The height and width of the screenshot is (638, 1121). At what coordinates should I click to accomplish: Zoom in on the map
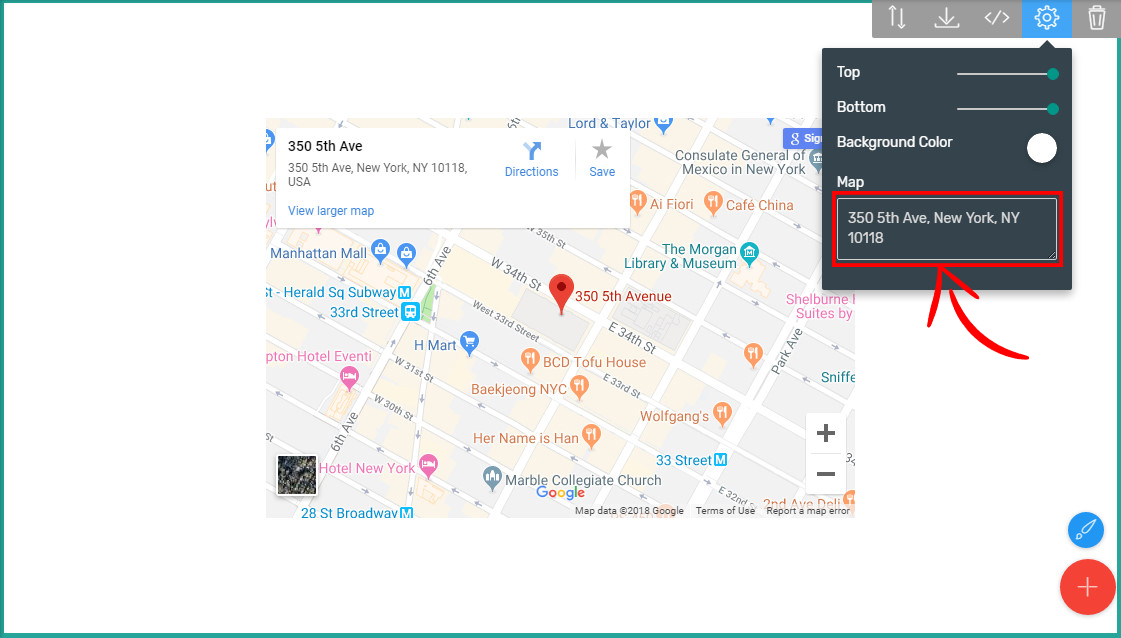825,433
